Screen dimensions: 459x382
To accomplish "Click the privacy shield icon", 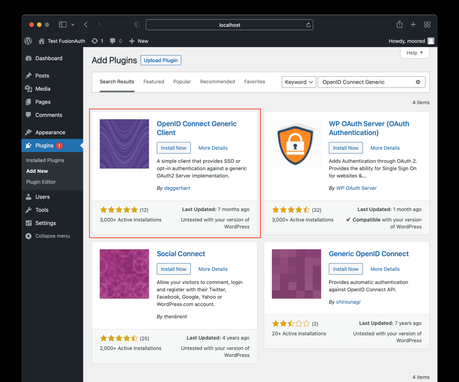I will 137,25.
